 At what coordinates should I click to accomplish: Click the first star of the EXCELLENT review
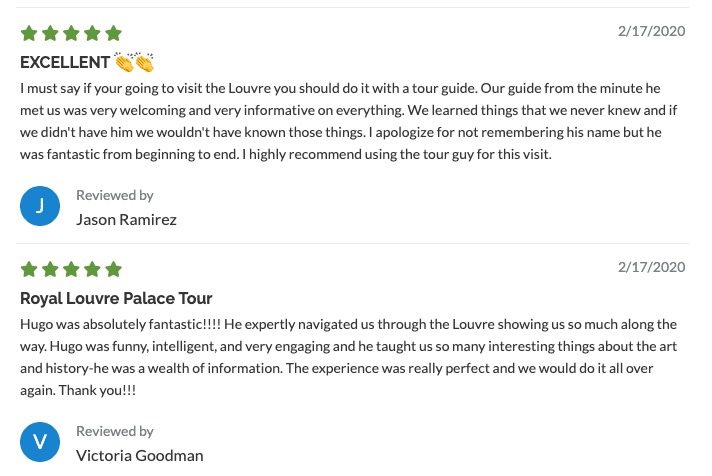click(x=28, y=34)
